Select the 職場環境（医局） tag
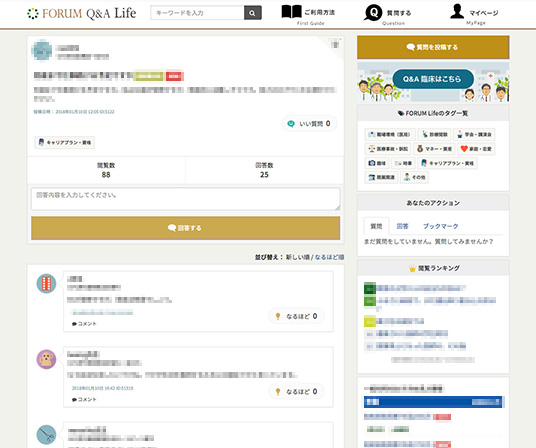The height and width of the screenshot is (448, 536). pyautogui.click(x=390, y=134)
